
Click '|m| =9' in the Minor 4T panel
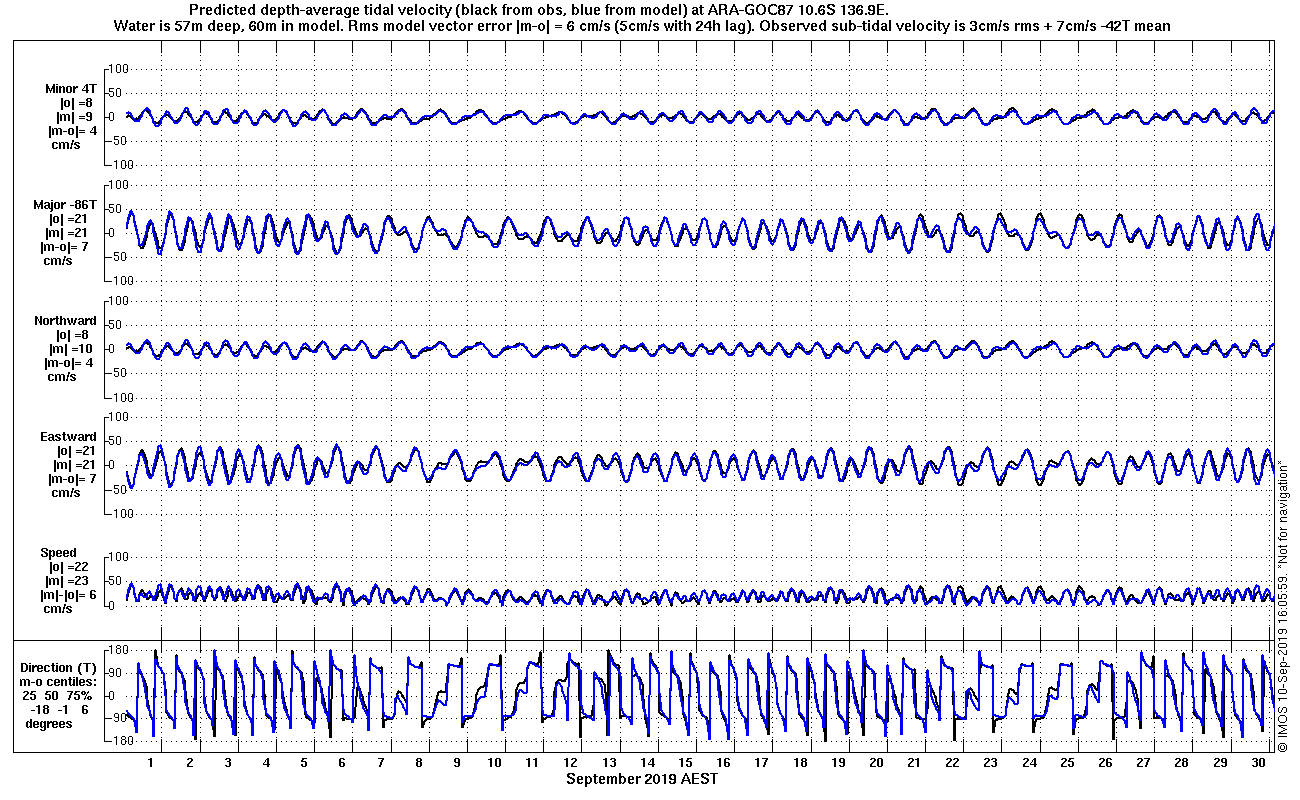click(75, 117)
